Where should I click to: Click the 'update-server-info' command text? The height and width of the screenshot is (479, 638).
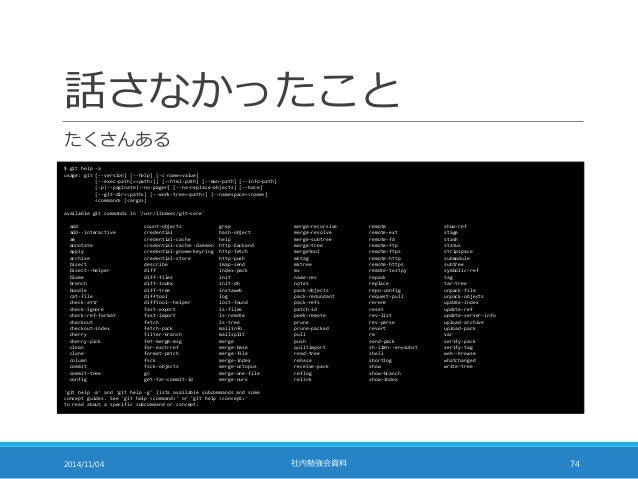tap(470, 316)
